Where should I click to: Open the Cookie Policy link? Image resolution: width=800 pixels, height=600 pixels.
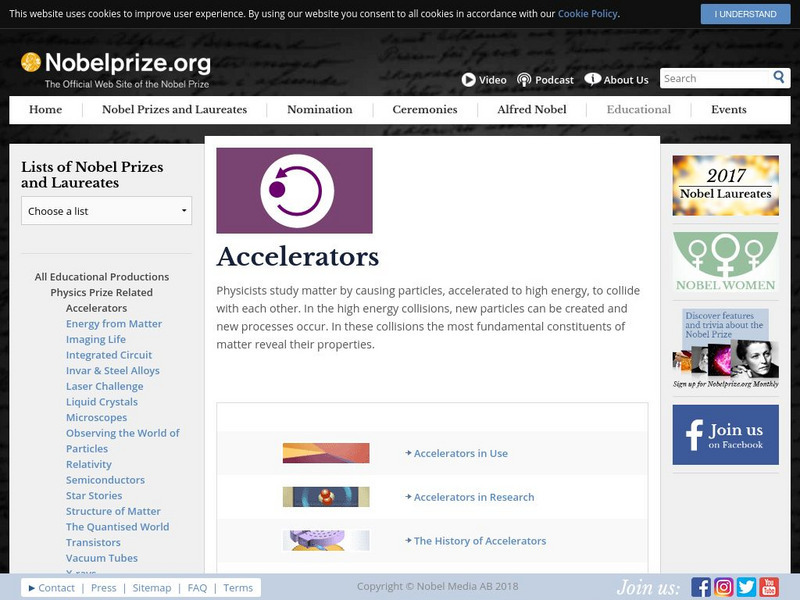tap(587, 14)
